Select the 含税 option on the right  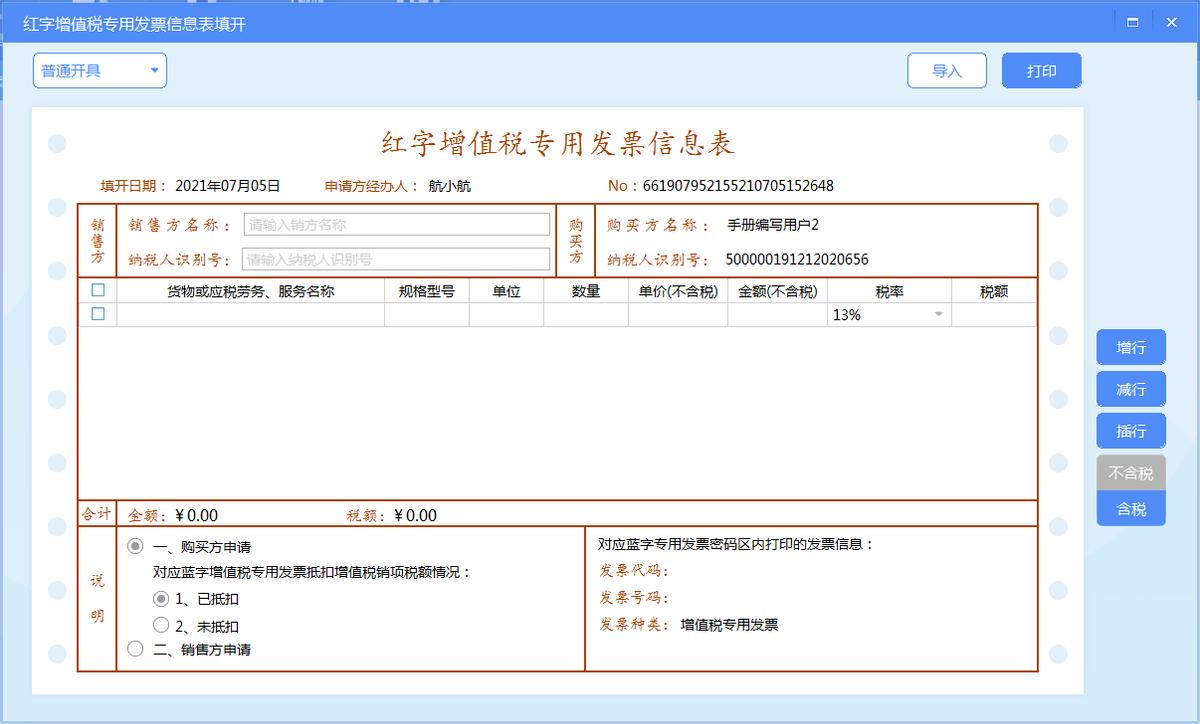(1130, 509)
